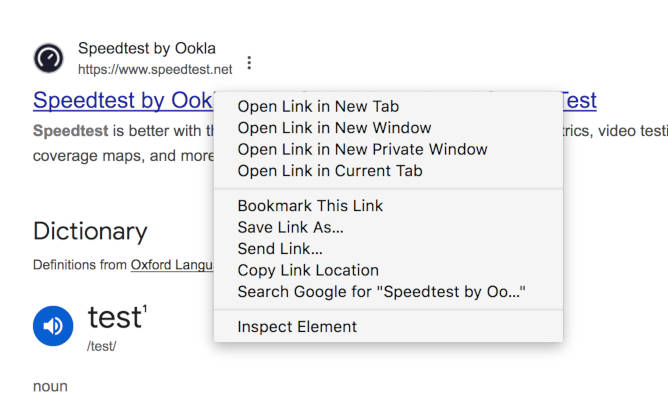Open the three-dot menu beside speedtest.net
Viewport: 668px width, 400px height.
(x=249, y=63)
